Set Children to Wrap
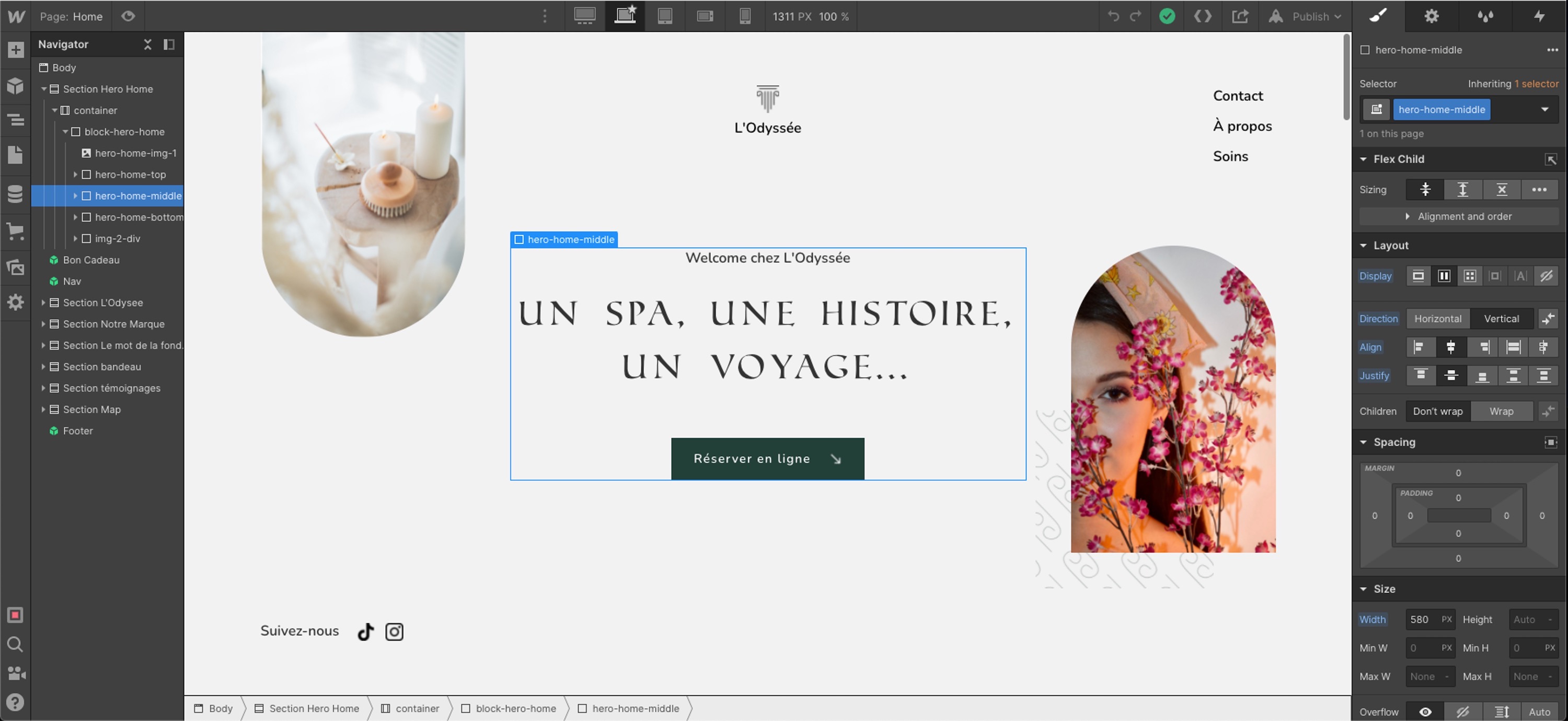The height and width of the screenshot is (721, 1568). pyautogui.click(x=1501, y=411)
